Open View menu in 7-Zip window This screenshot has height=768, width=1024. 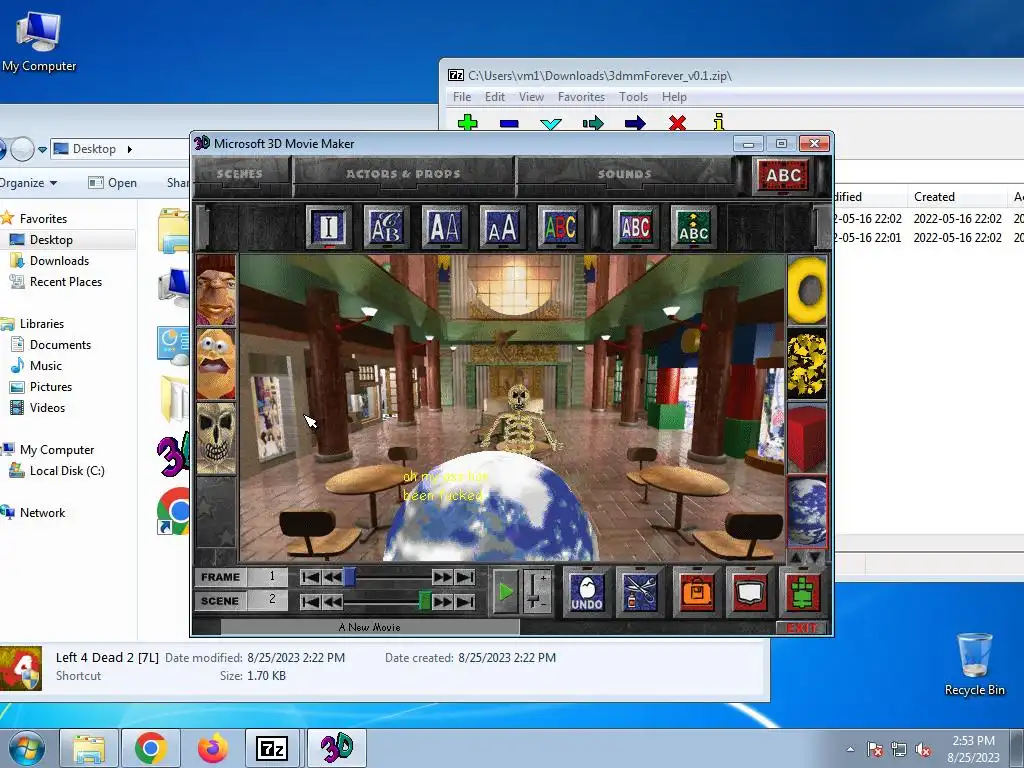click(531, 97)
